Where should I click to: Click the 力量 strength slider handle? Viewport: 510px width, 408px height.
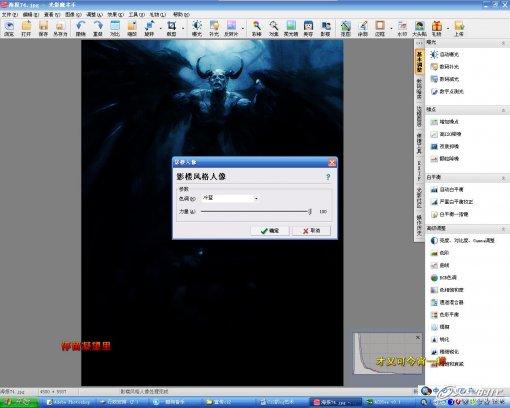310,211
